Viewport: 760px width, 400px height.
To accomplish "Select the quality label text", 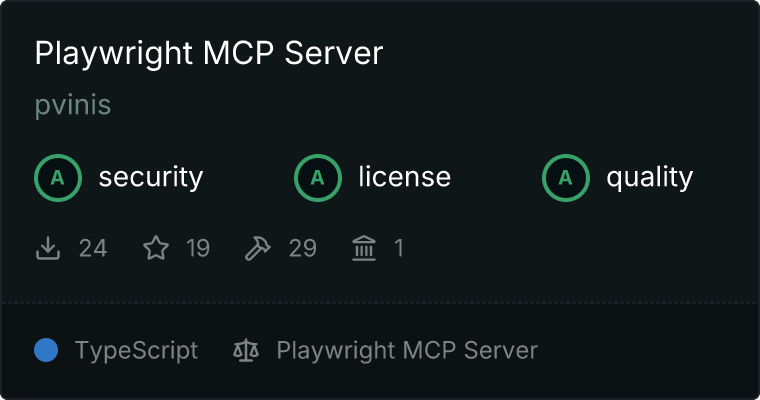I will click(649, 178).
